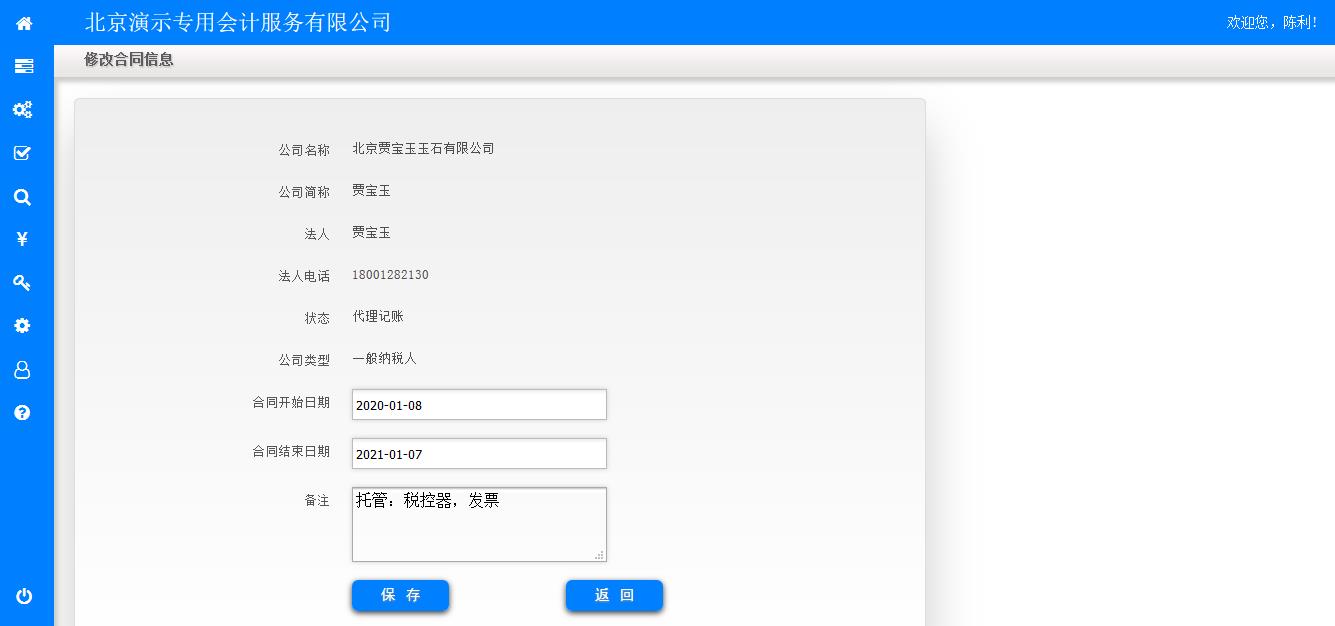Click the company title 北京演示专用会计服务有限公司

pyautogui.click(x=238, y=22)
